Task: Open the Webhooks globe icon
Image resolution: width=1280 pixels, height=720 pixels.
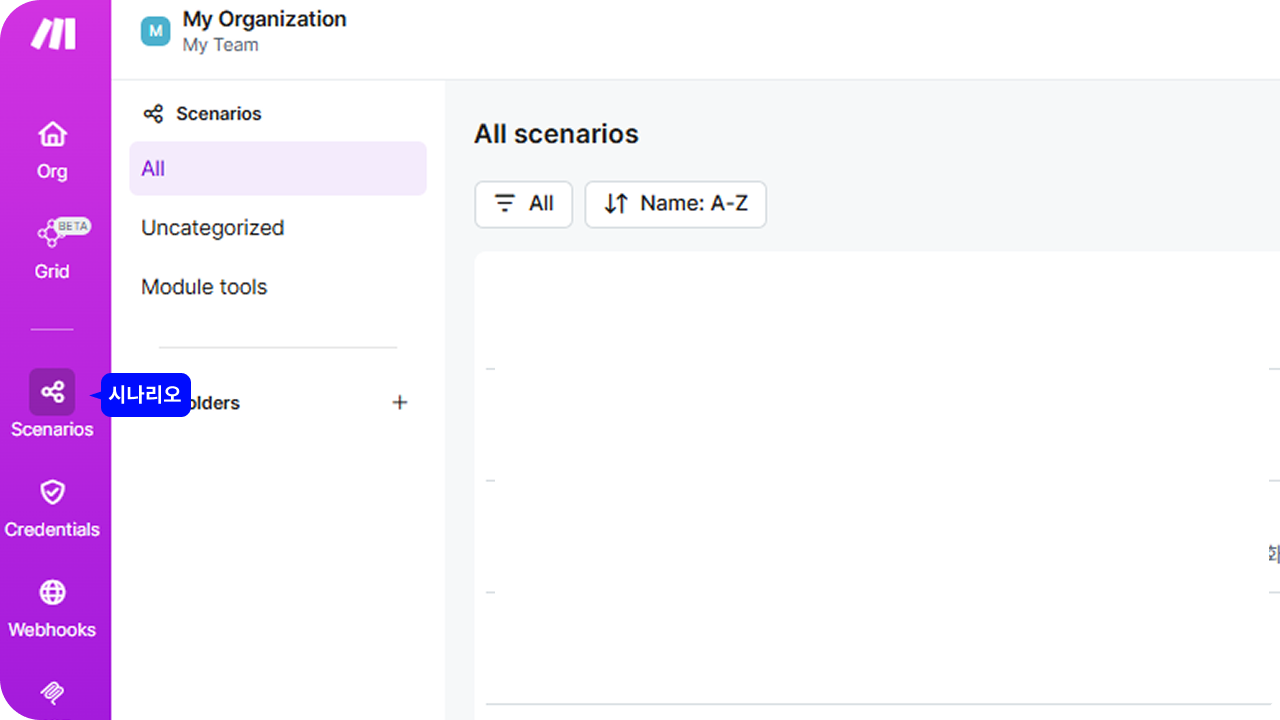Action: [52, 592]
